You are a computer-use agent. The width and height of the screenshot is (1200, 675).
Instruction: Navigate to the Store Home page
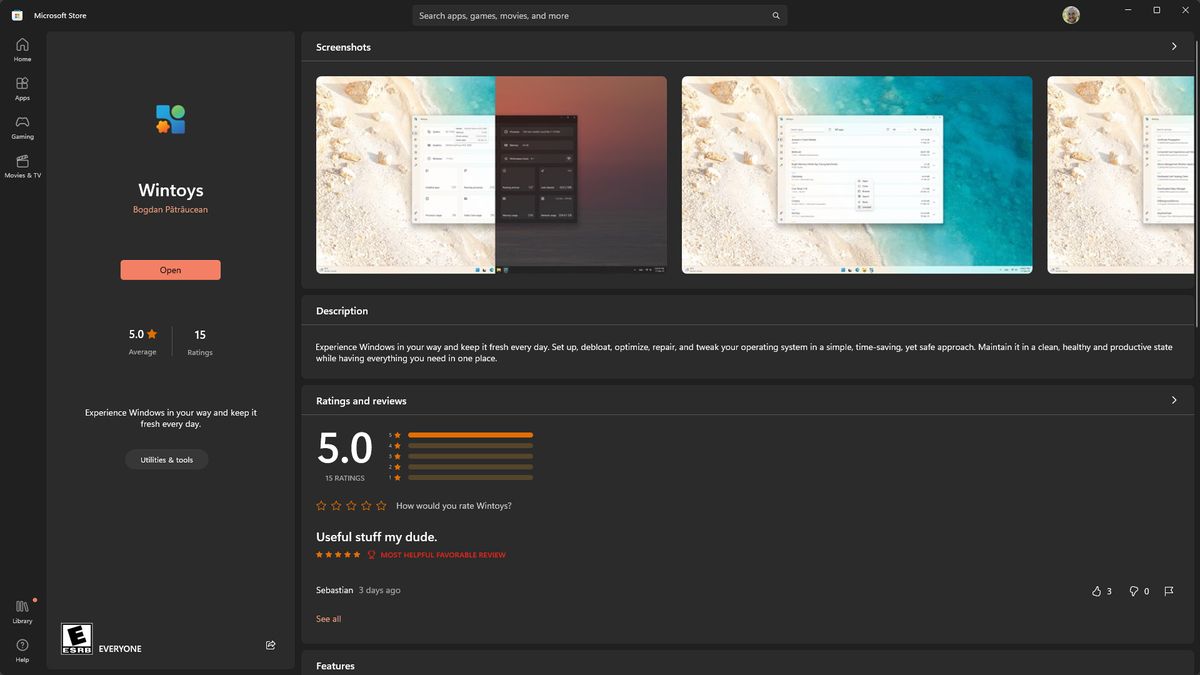21,48
